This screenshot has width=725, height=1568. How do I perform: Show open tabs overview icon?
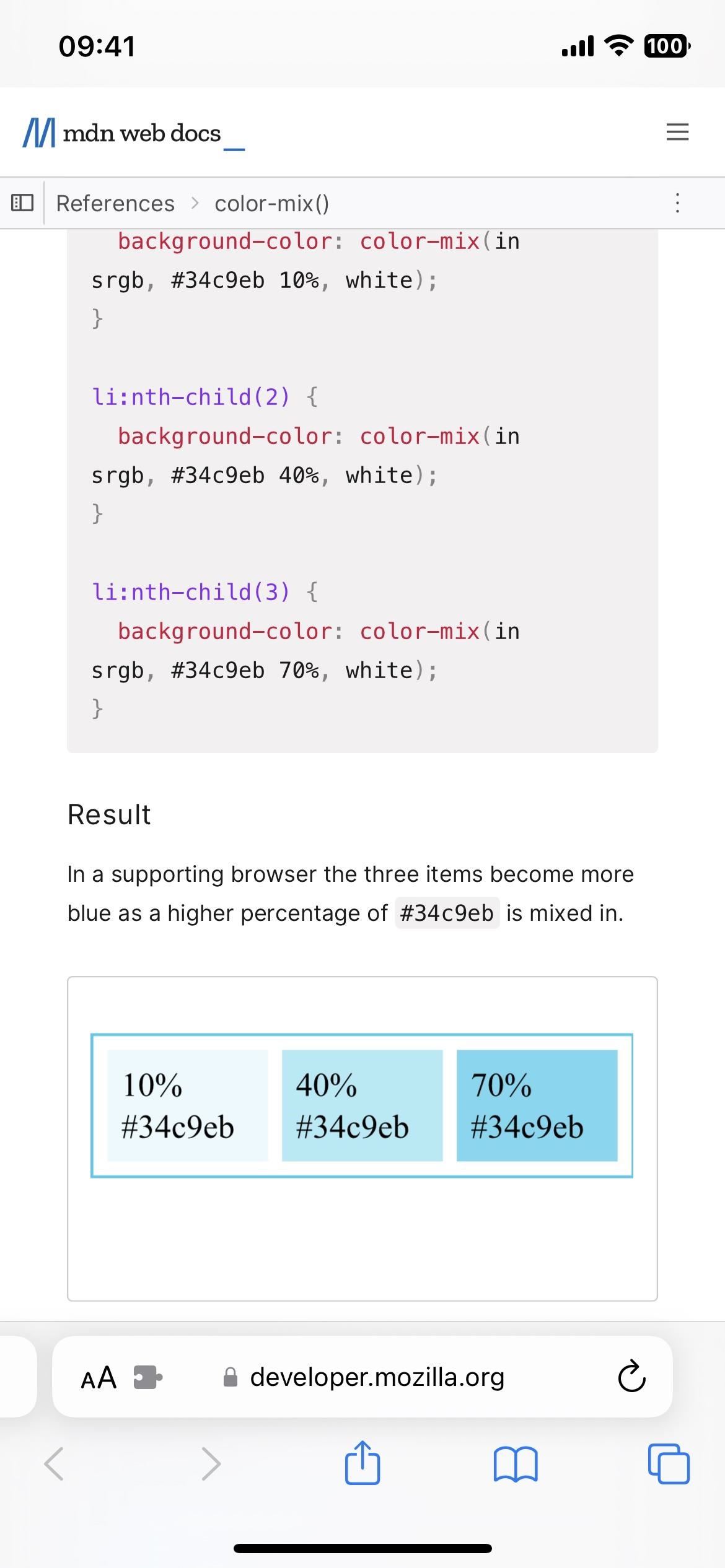pyautogui.click(x=669, y=1463)
